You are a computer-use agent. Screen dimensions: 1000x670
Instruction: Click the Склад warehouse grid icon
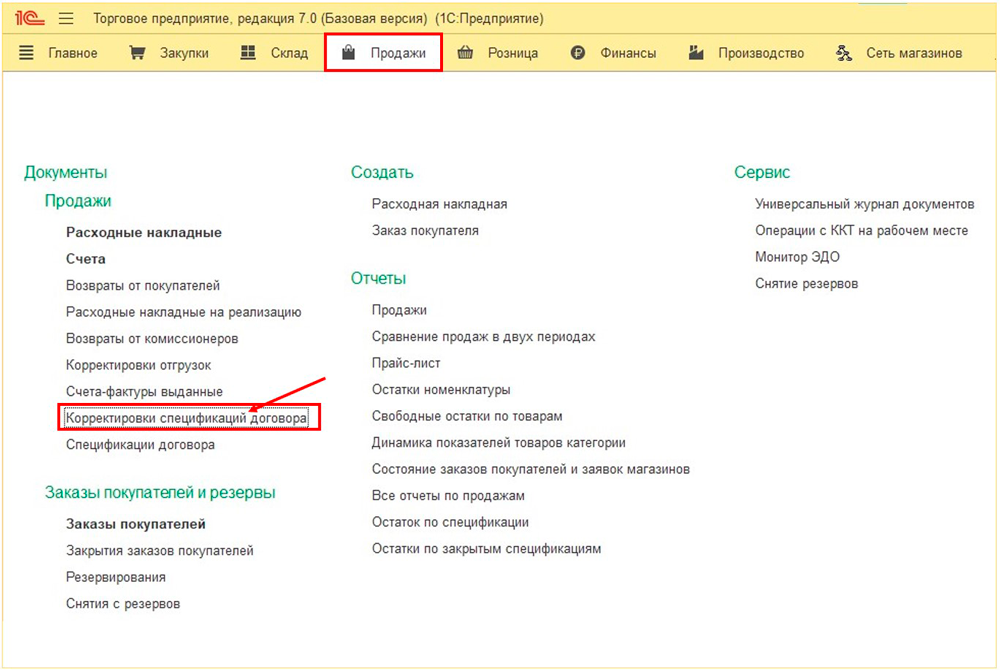[x=249, y=53]
